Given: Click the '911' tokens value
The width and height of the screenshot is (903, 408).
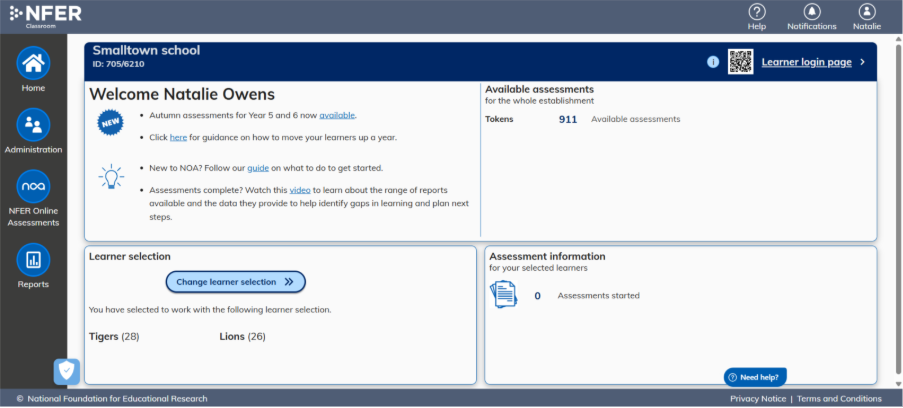Looking at the screenshot, I should [568, 120].
